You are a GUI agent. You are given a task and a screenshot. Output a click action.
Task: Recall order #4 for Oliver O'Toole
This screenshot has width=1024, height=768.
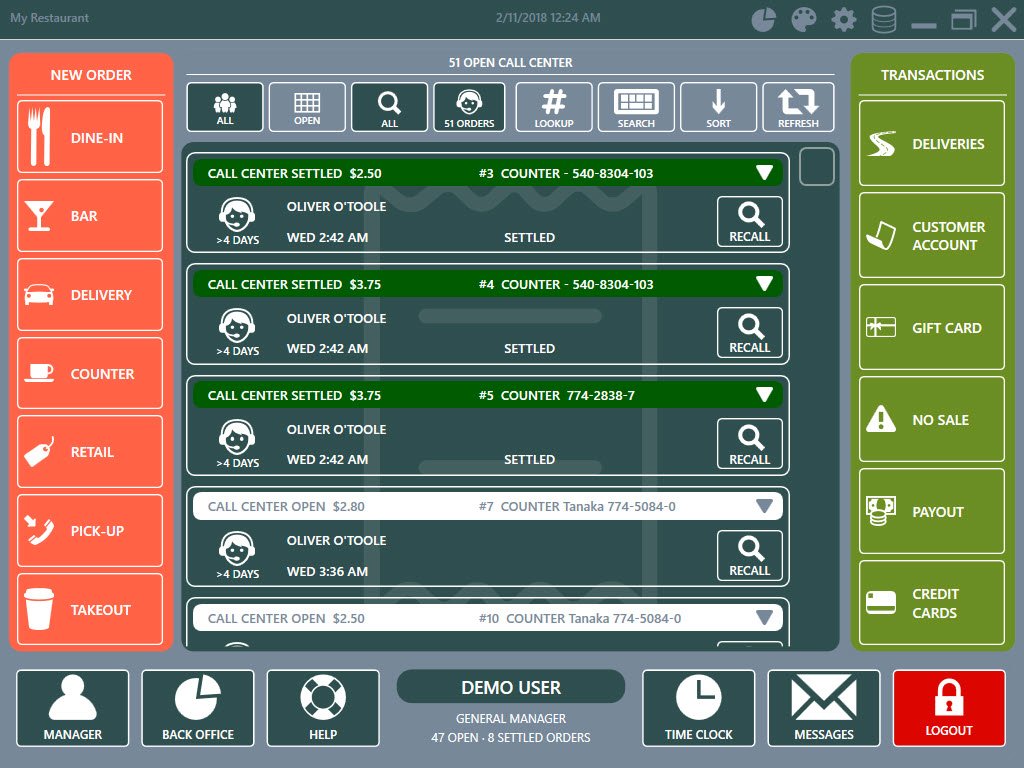pyautogui.click(x=750, y=333)
